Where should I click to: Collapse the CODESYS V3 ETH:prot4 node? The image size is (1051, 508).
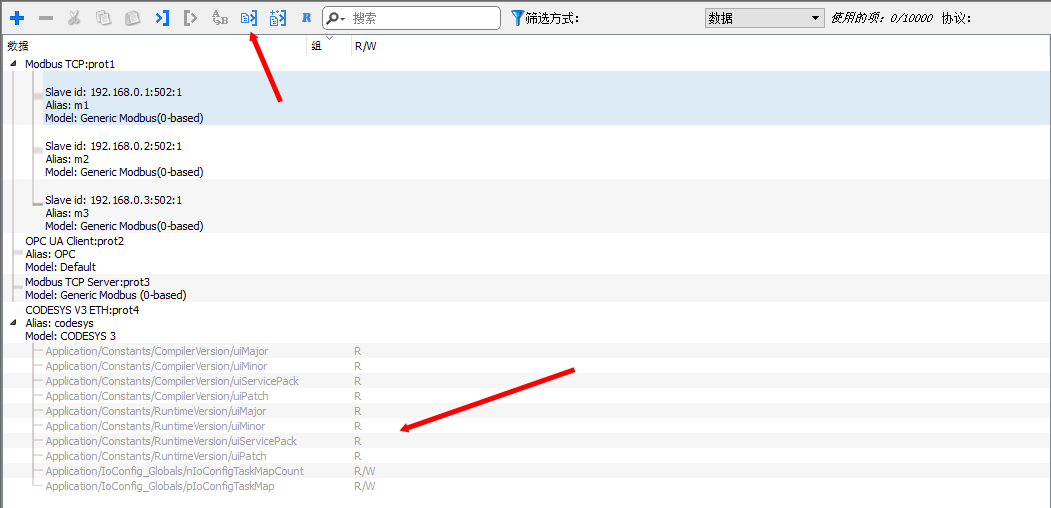(13, 322)
